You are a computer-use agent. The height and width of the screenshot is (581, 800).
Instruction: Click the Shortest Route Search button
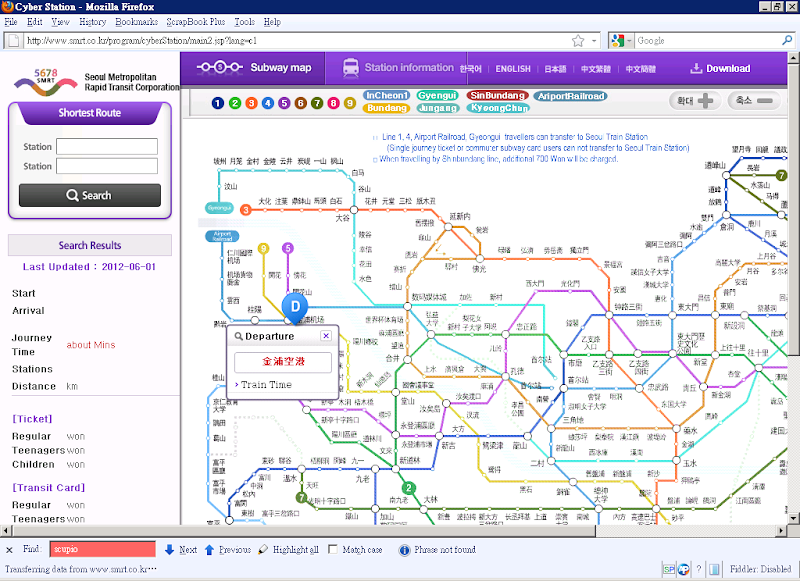(x=90, y=195)
